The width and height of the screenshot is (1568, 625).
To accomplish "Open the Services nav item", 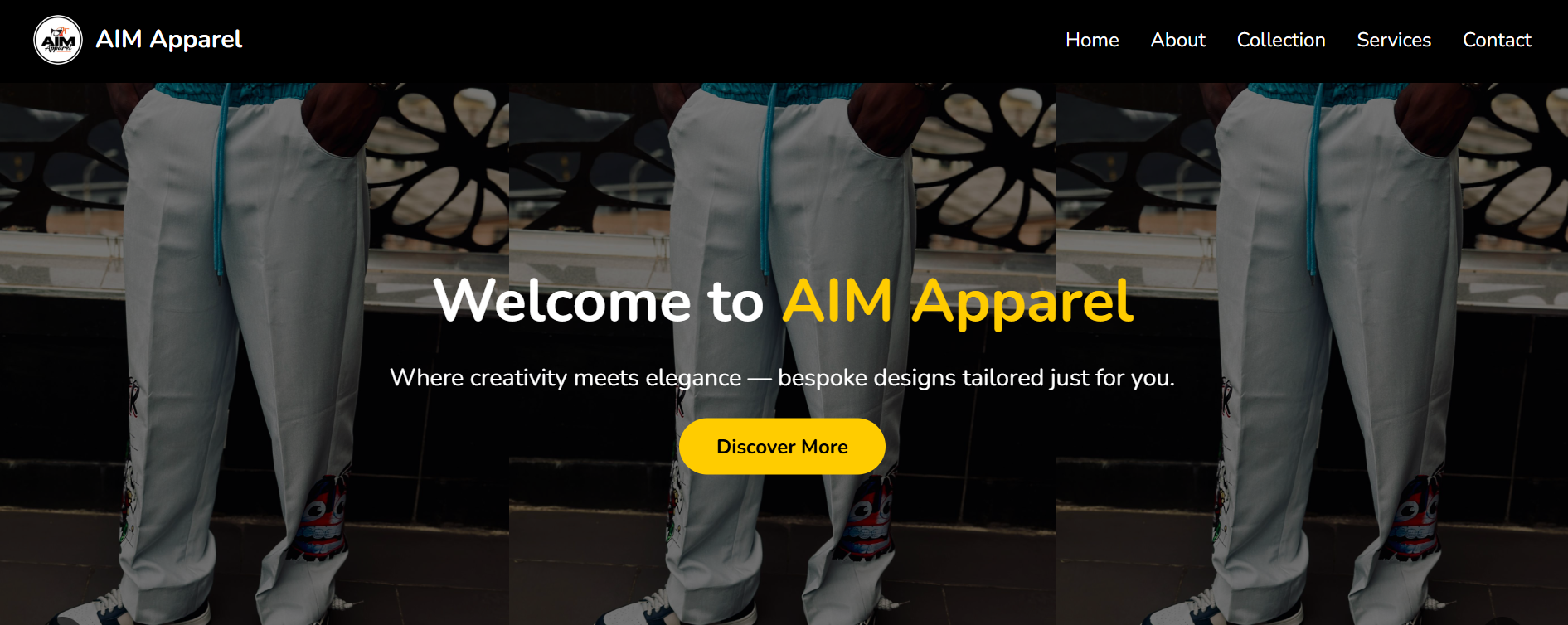I will click(x=1394, y=40).
